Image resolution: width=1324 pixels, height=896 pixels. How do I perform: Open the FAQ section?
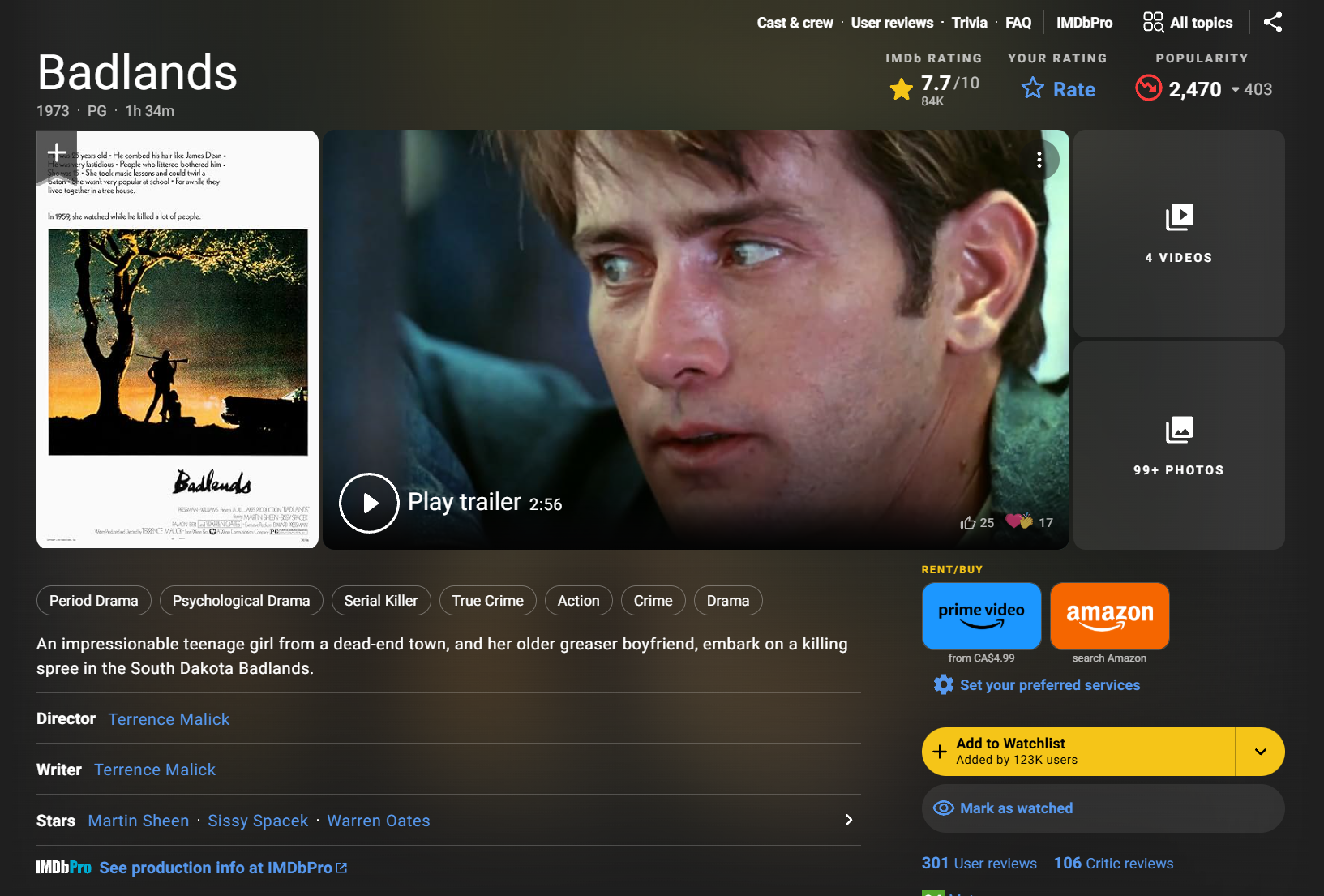pyautogui.click(x=1018, y=23)
